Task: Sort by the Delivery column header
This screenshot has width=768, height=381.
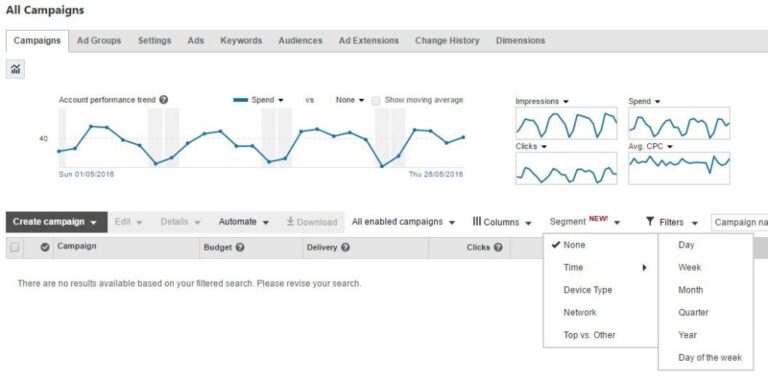Action: click(322, 248)
